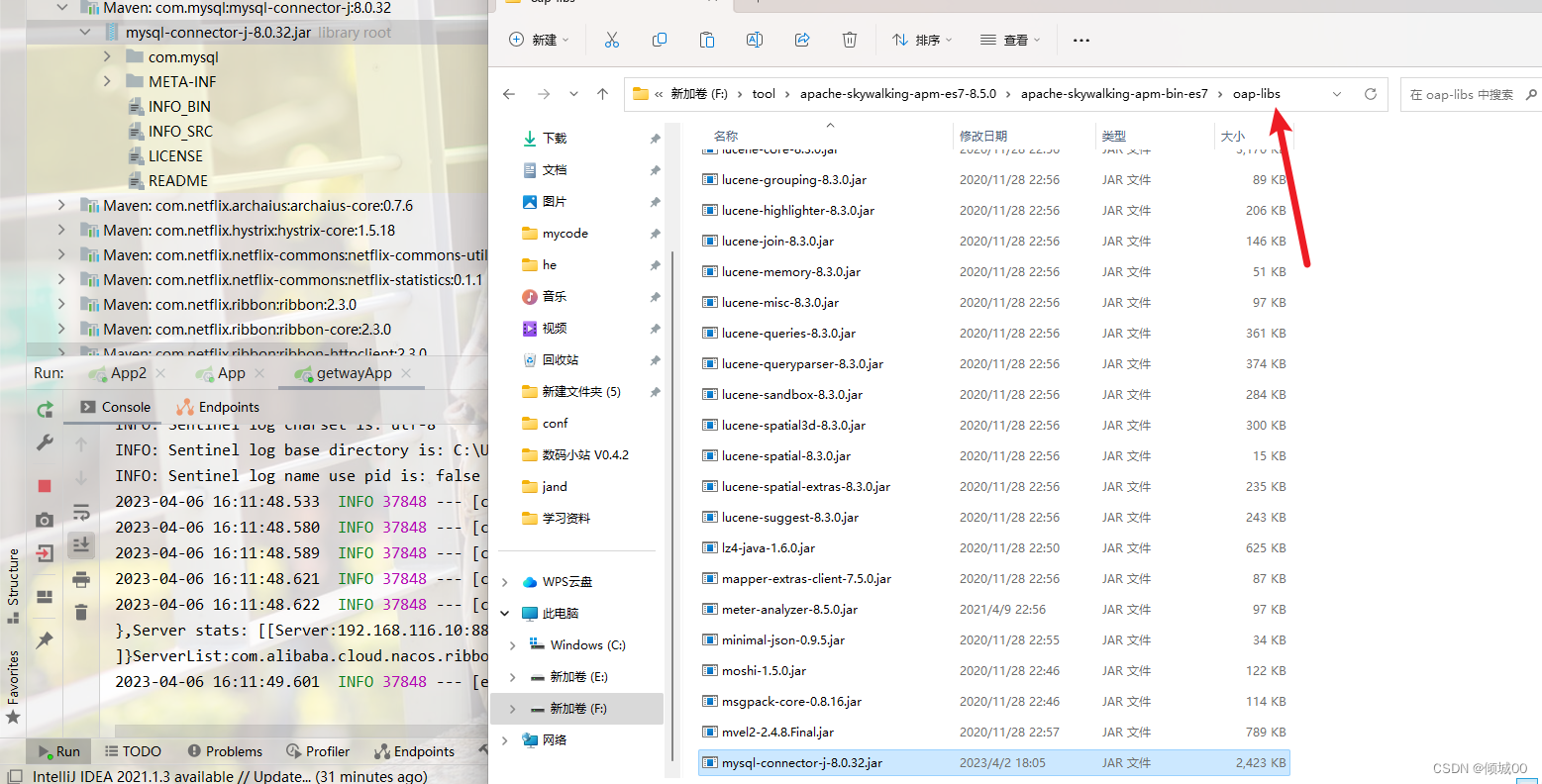1542x784 pixels.
Task: Toggle Scroll to End in the console
Action: point(81,544)
